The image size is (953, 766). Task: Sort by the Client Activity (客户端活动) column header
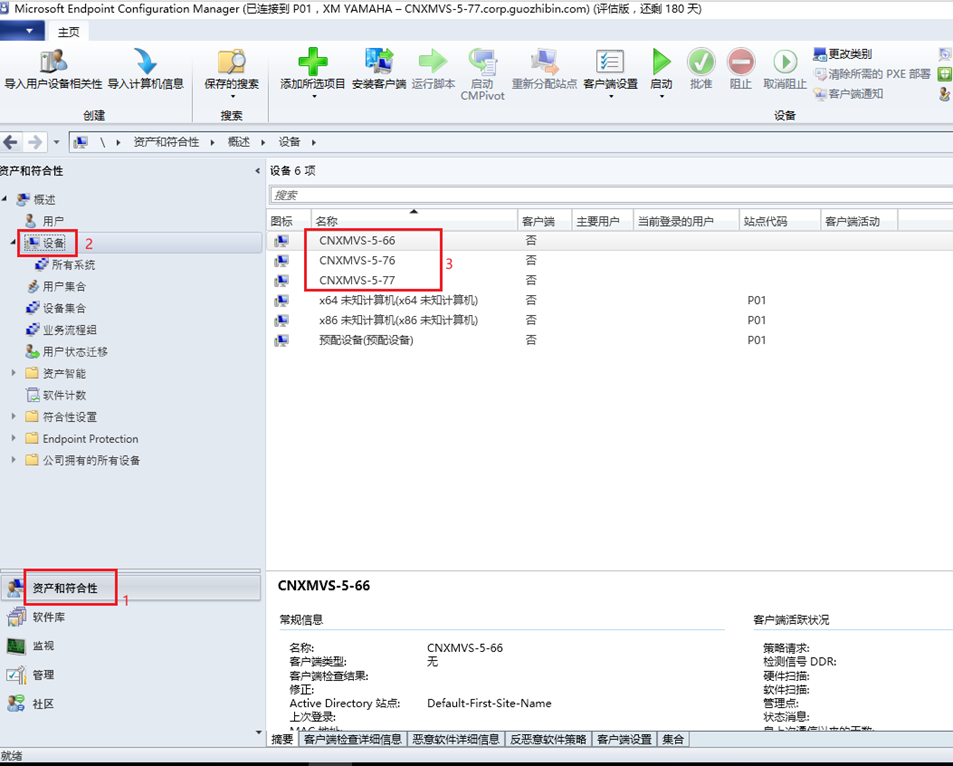tap(859, 221)
